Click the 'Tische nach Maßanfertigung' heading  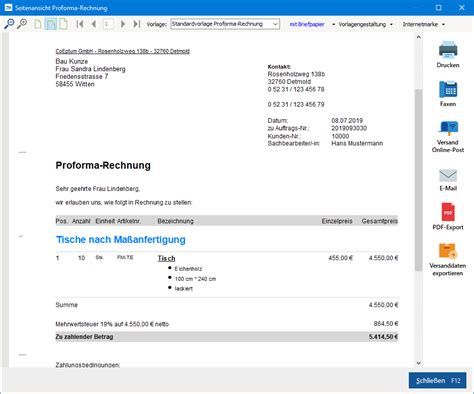121,240
